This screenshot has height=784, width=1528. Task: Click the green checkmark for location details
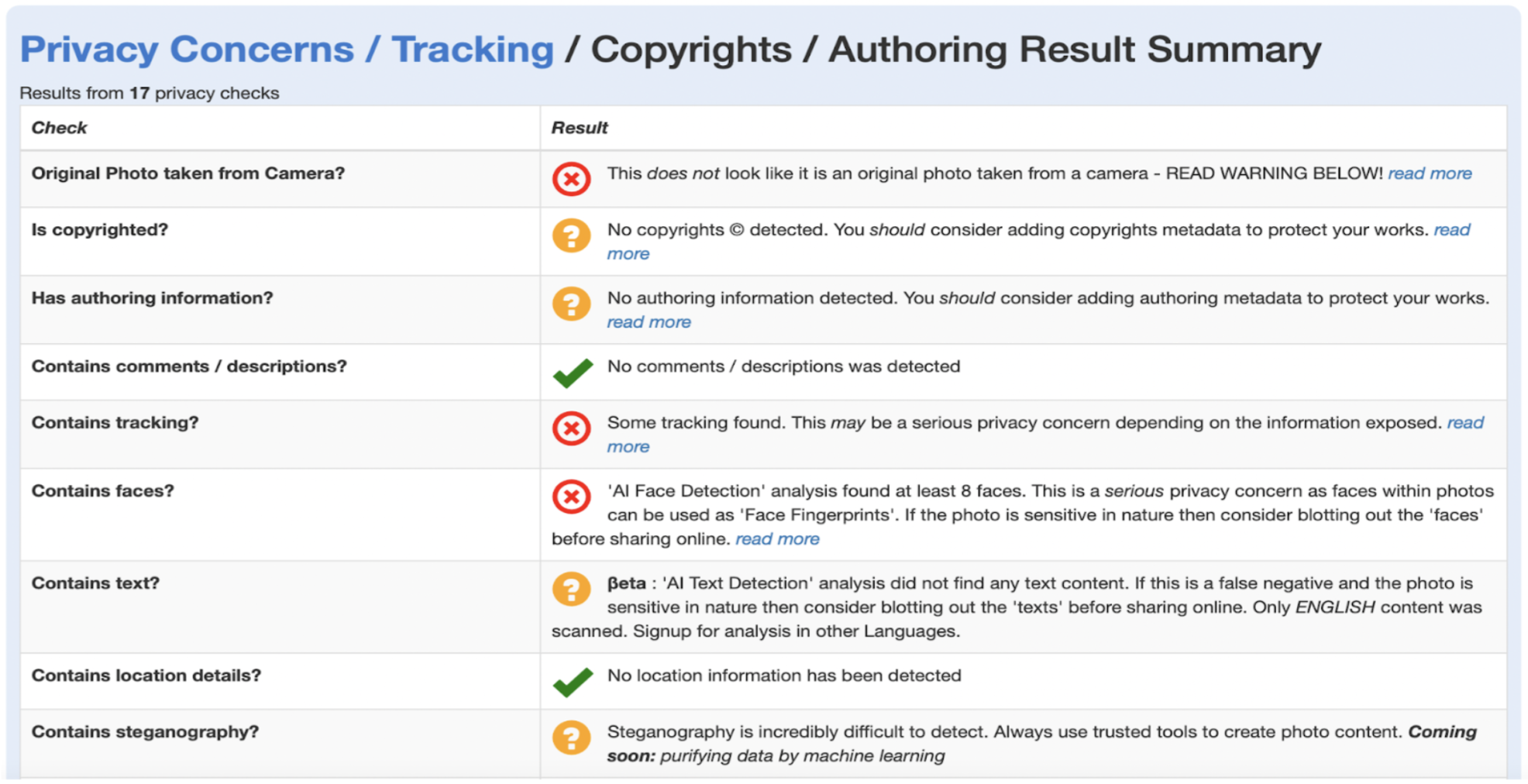[573, 682]
